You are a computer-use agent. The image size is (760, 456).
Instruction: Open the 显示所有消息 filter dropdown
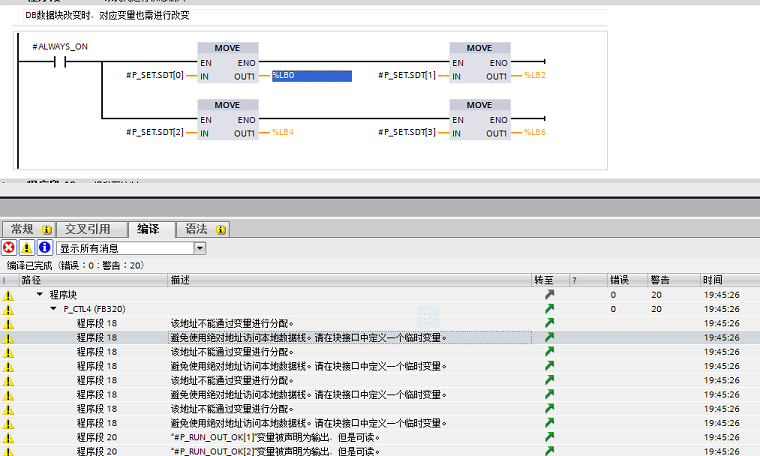pyautogui.click(x=200, y=248)
